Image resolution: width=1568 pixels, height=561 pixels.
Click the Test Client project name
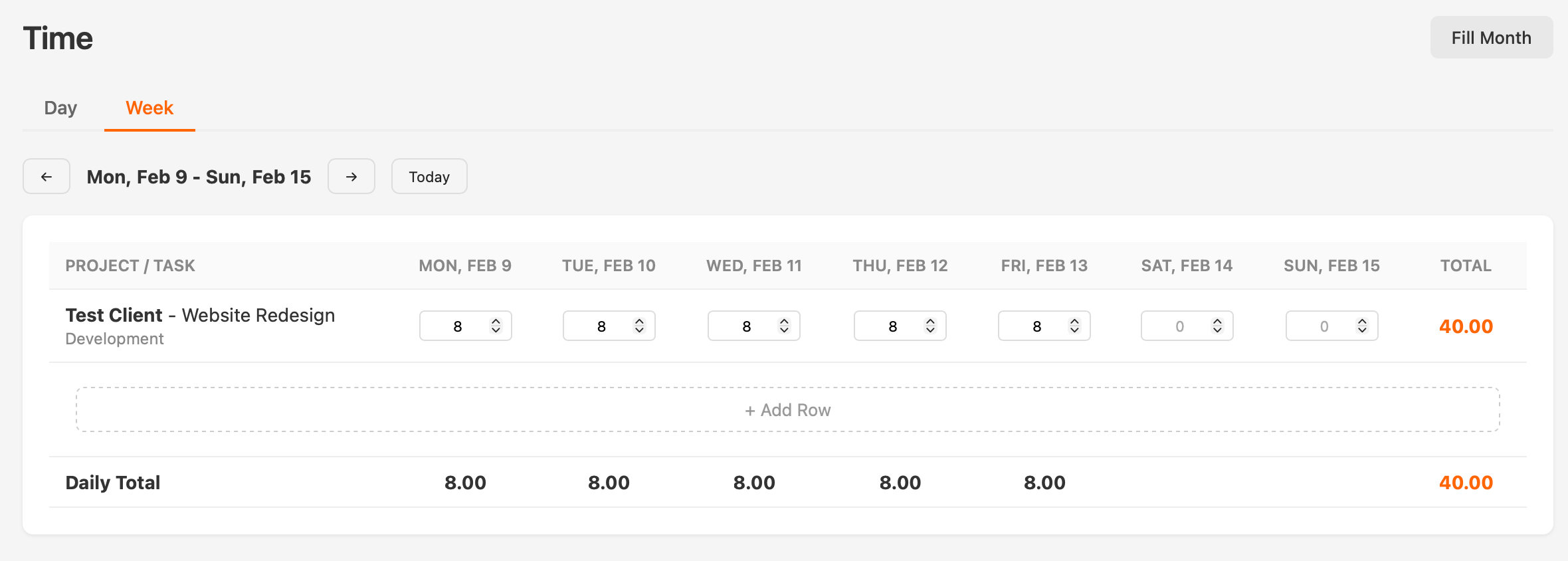click(x=114, y=314)
